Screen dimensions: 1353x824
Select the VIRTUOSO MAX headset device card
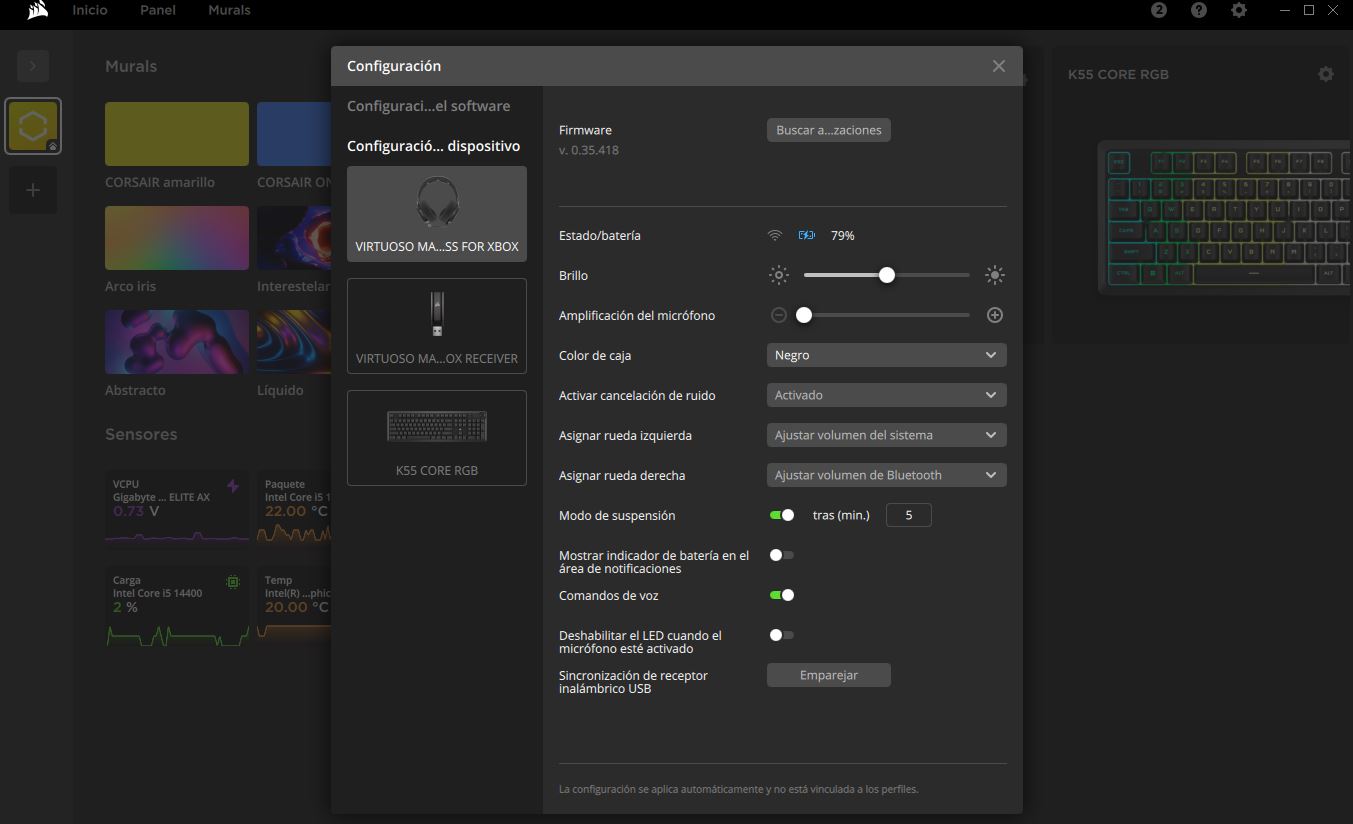pyautogui.click(x=437, y=214)
